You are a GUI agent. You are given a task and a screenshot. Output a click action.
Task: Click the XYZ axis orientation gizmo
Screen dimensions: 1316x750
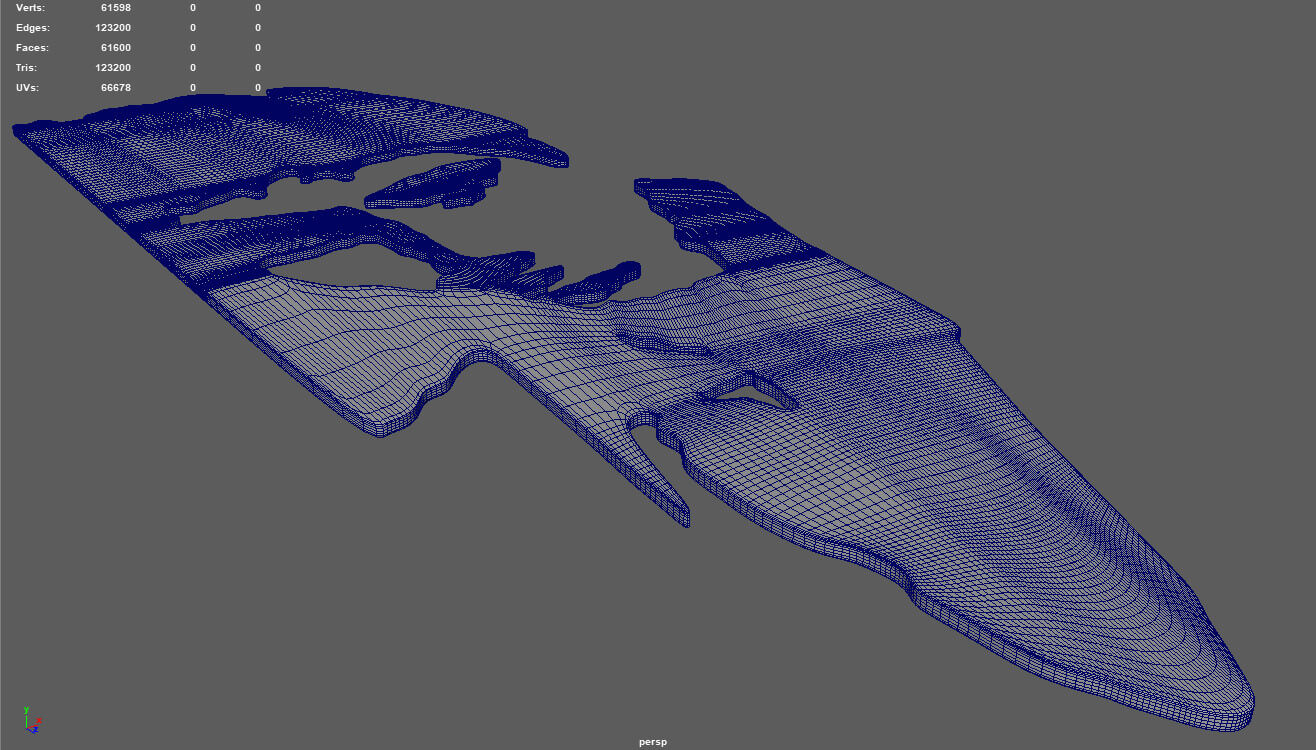30,720
